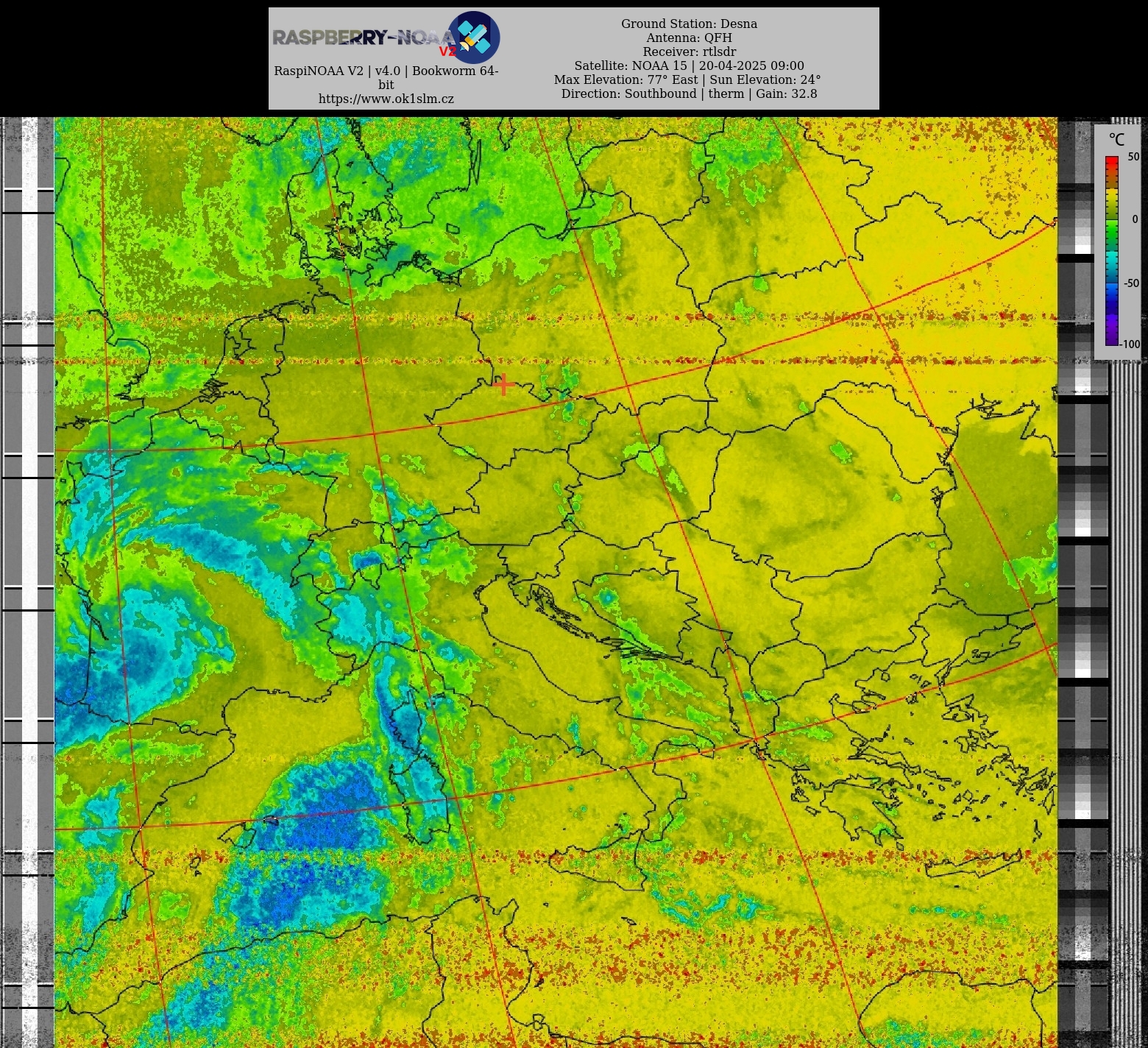The height and width of the screenshot is (1048, 1148).
Task: Click the '50' label on temperature legend
Action: pyautogui.click(x=1133, y=157)
